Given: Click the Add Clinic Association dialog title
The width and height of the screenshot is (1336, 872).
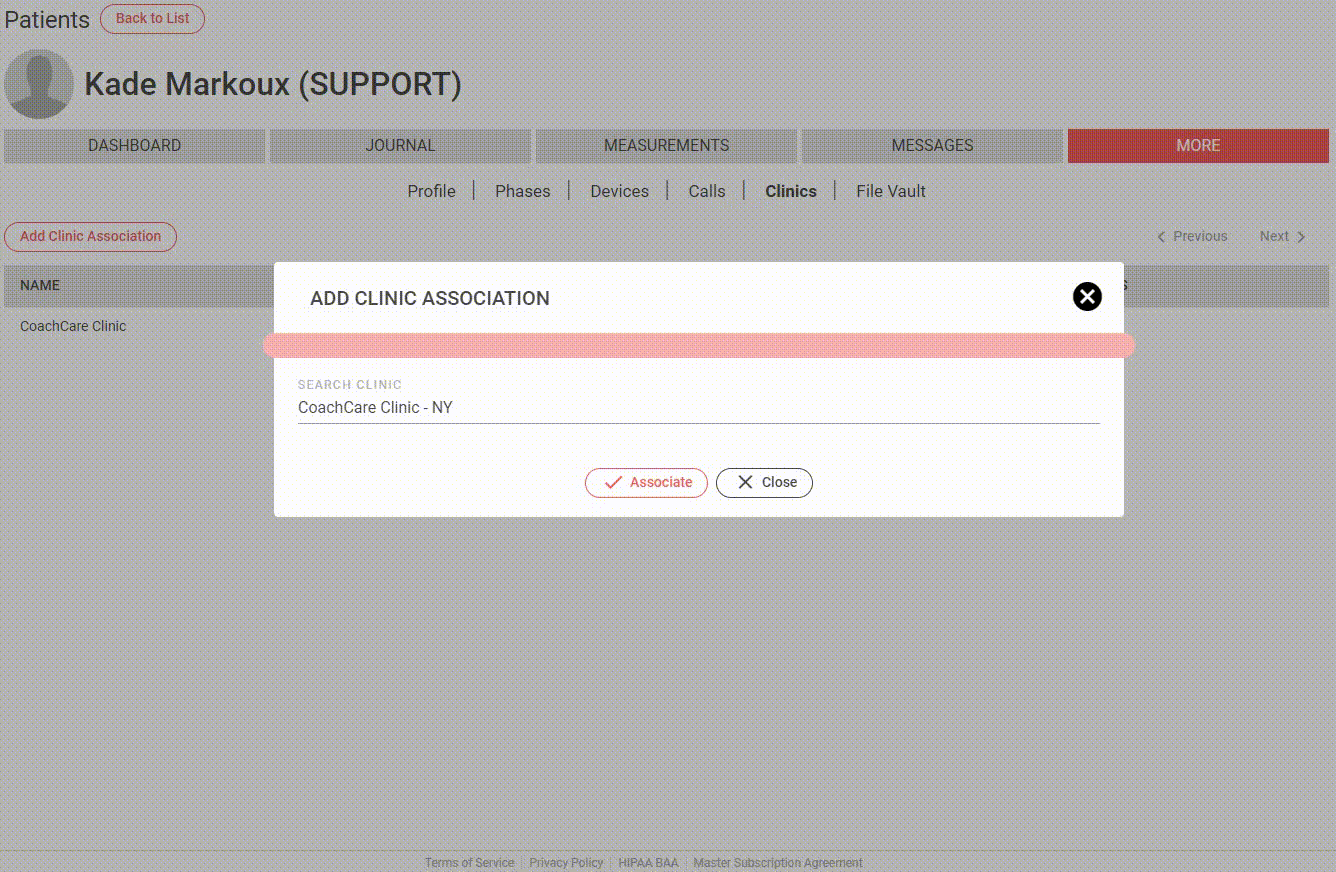Looking at the screenshot, I should pyautogui.click(x=430, y=298).
